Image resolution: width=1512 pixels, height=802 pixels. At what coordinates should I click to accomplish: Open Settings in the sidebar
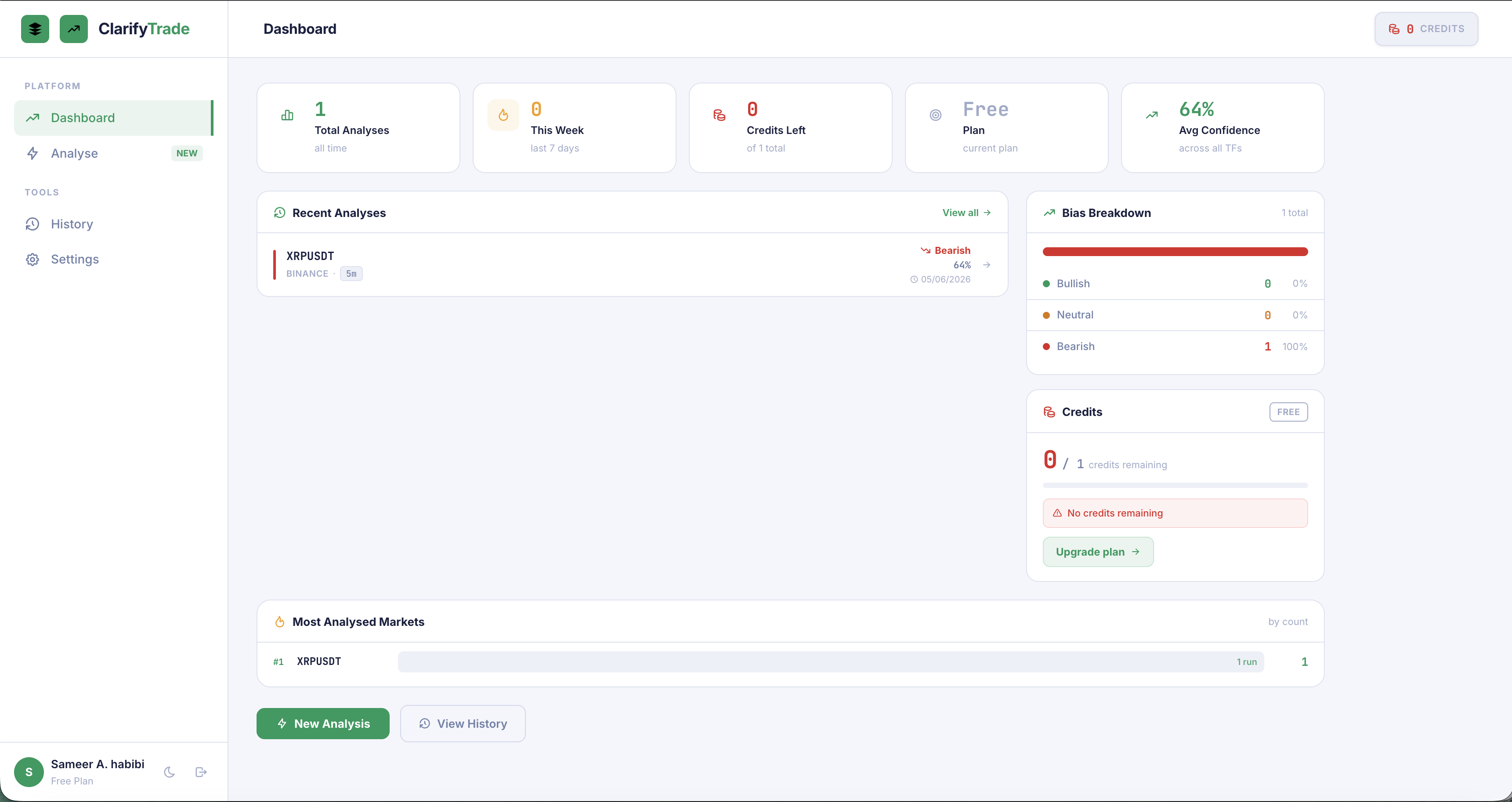(113, 259)
